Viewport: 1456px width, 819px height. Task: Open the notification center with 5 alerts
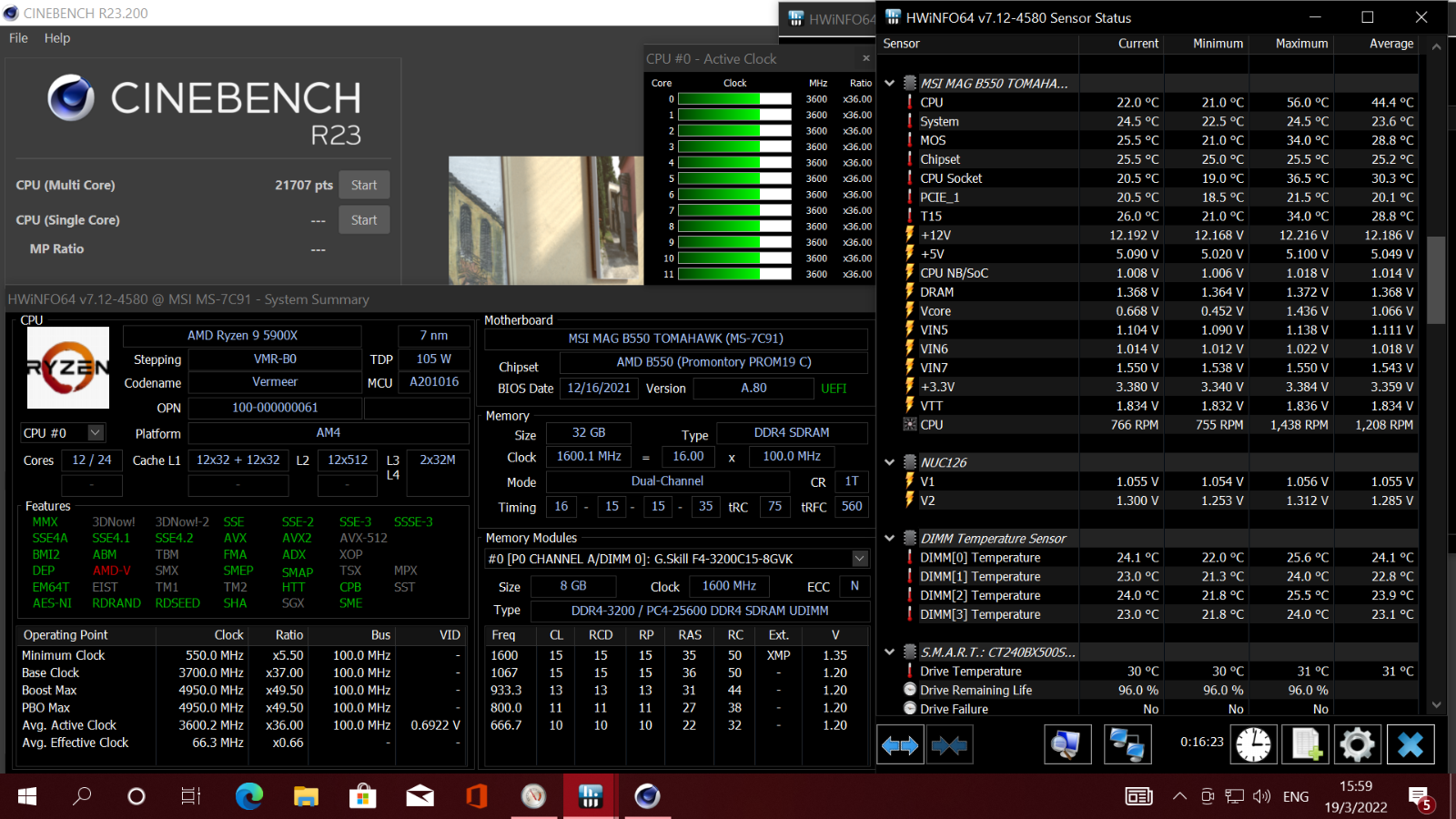[1419, 798]
